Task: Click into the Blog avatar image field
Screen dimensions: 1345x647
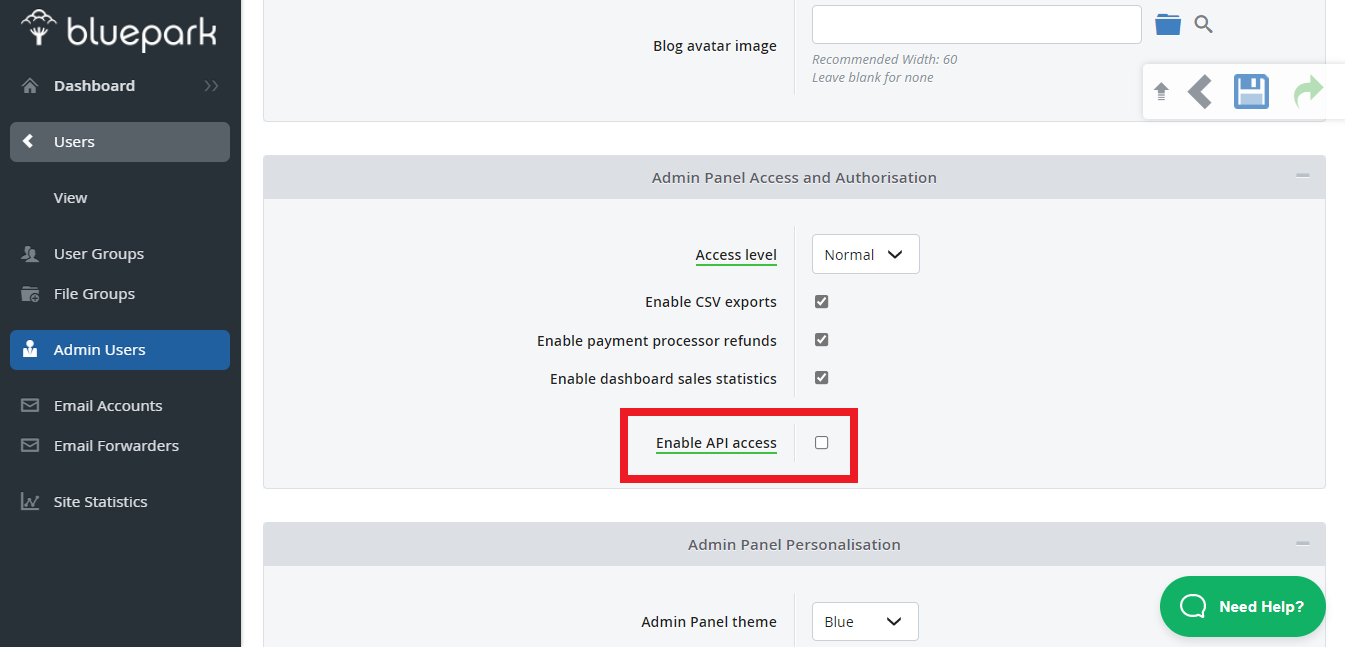Action: click(976, 24)
